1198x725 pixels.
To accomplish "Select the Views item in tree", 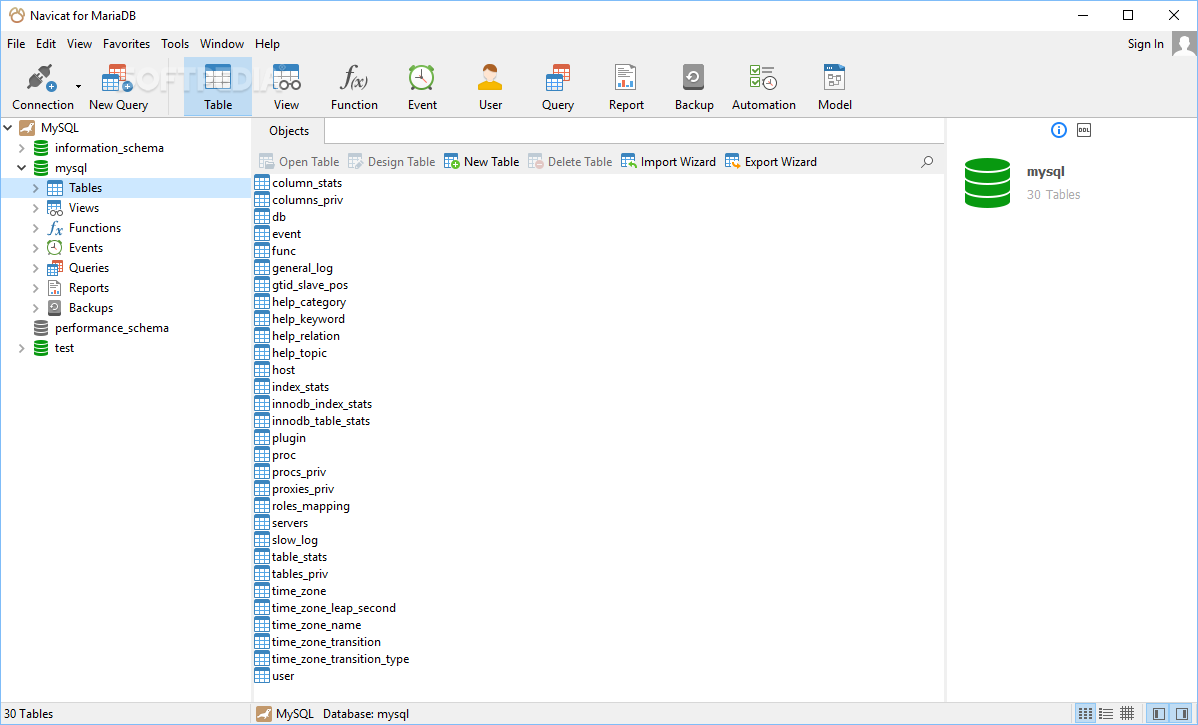I will (83, 208).
